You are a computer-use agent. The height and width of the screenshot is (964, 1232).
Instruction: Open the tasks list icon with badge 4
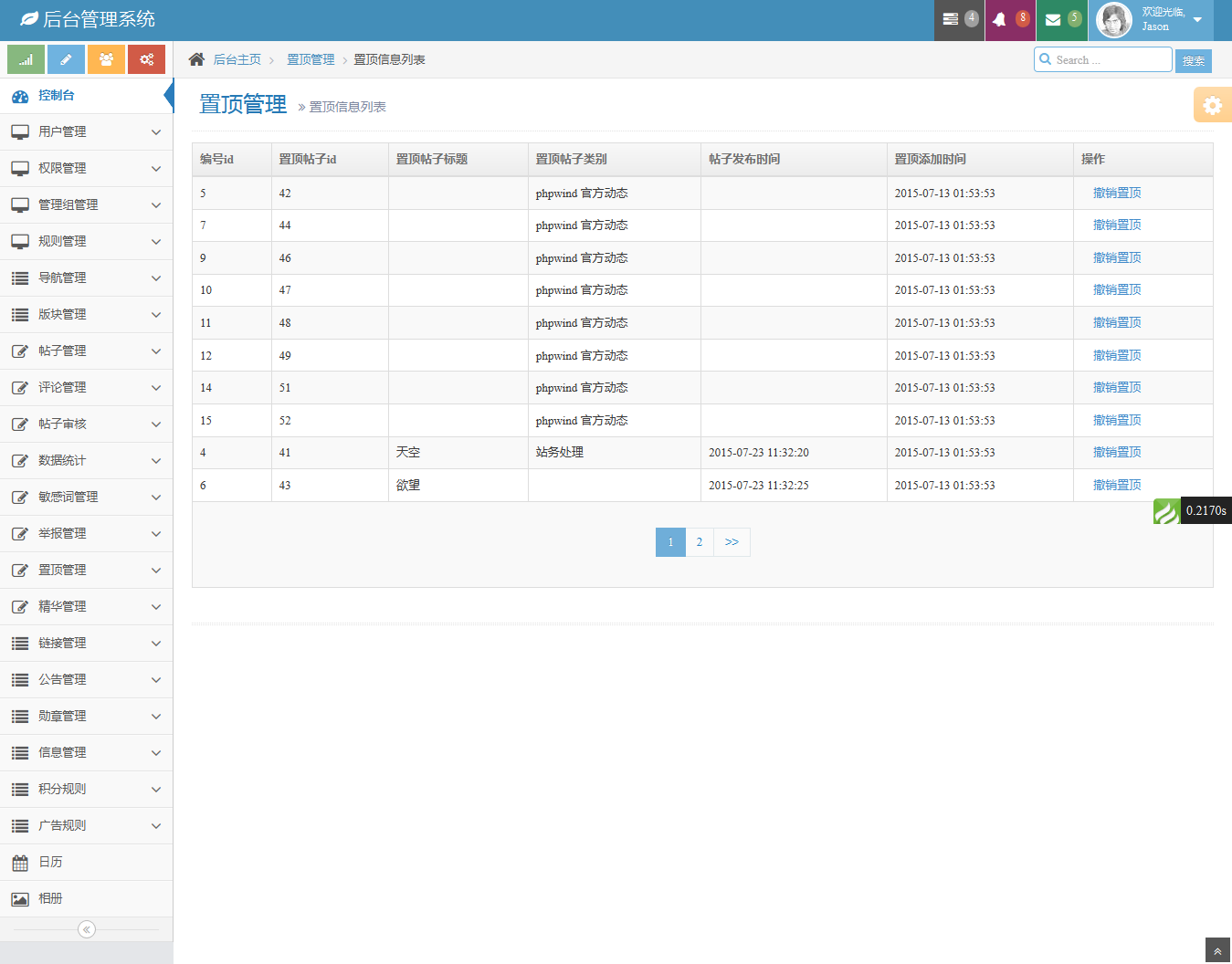951,19
